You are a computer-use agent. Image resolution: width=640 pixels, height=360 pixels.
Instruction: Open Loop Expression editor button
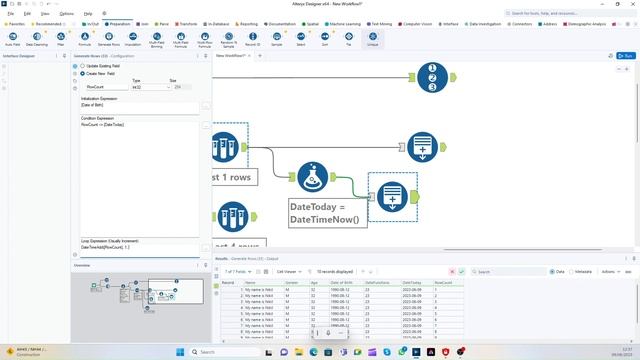206,247
